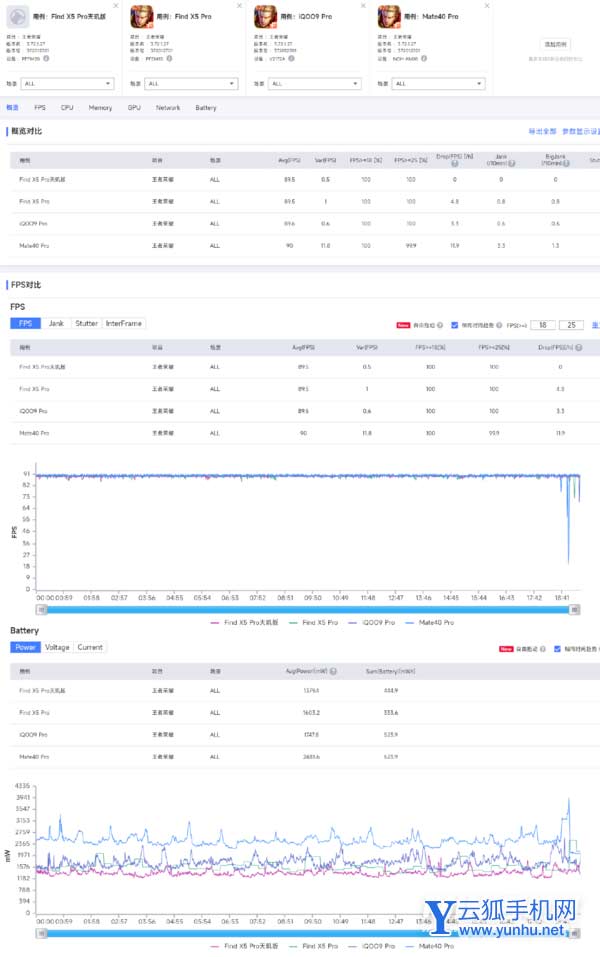
Task: Toggle the FPS section trend checkbox
Action: point(455,325)
